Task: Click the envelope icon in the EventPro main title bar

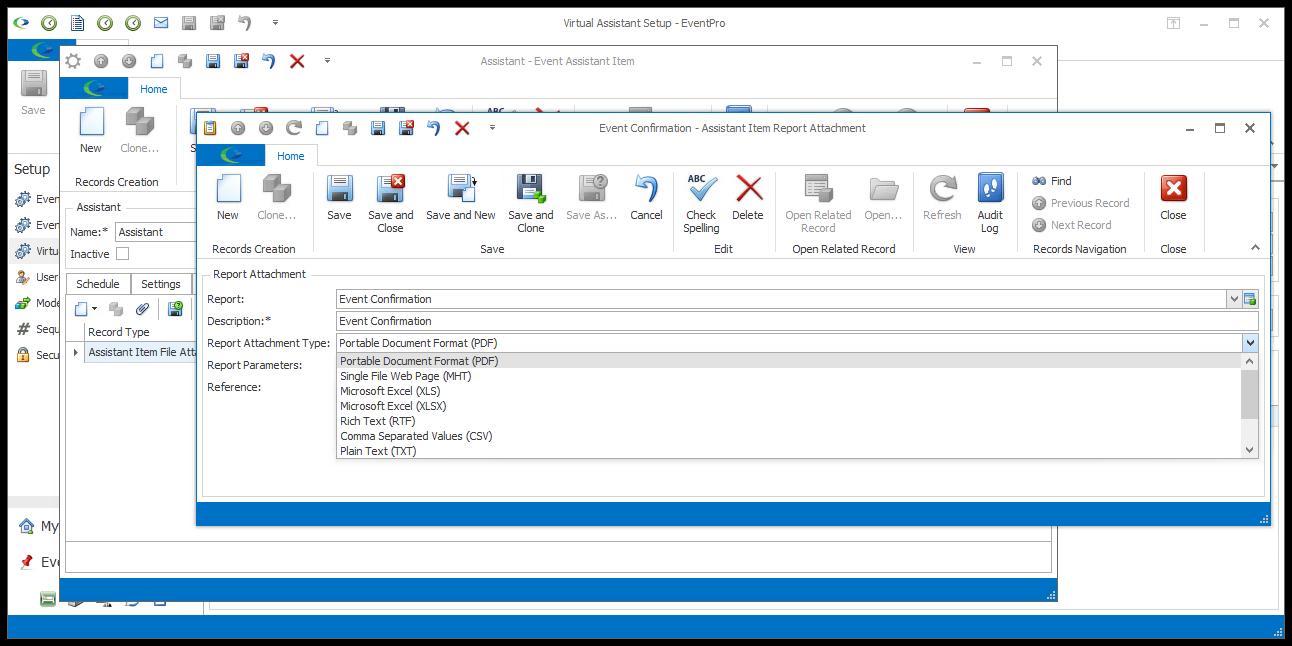Action: pos(161,22)
